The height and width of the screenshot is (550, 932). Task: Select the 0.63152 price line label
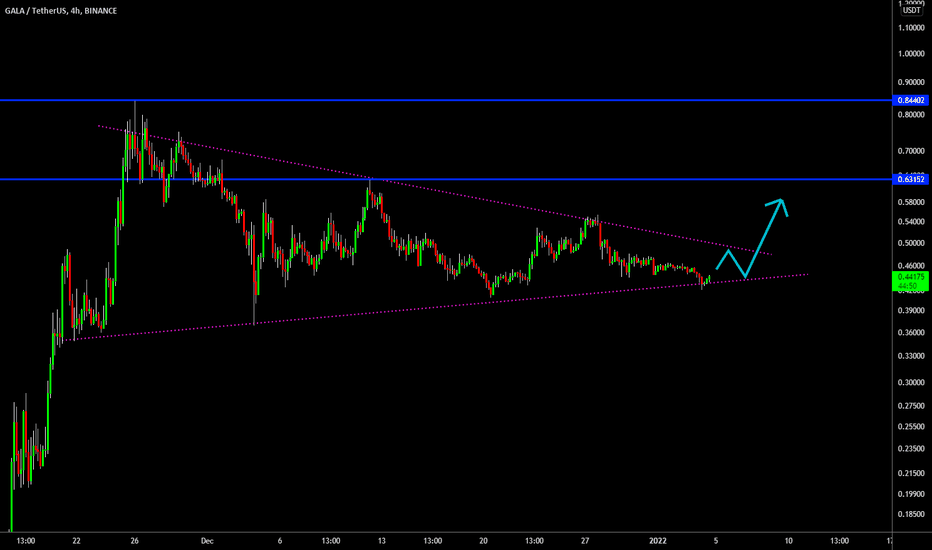911,180
